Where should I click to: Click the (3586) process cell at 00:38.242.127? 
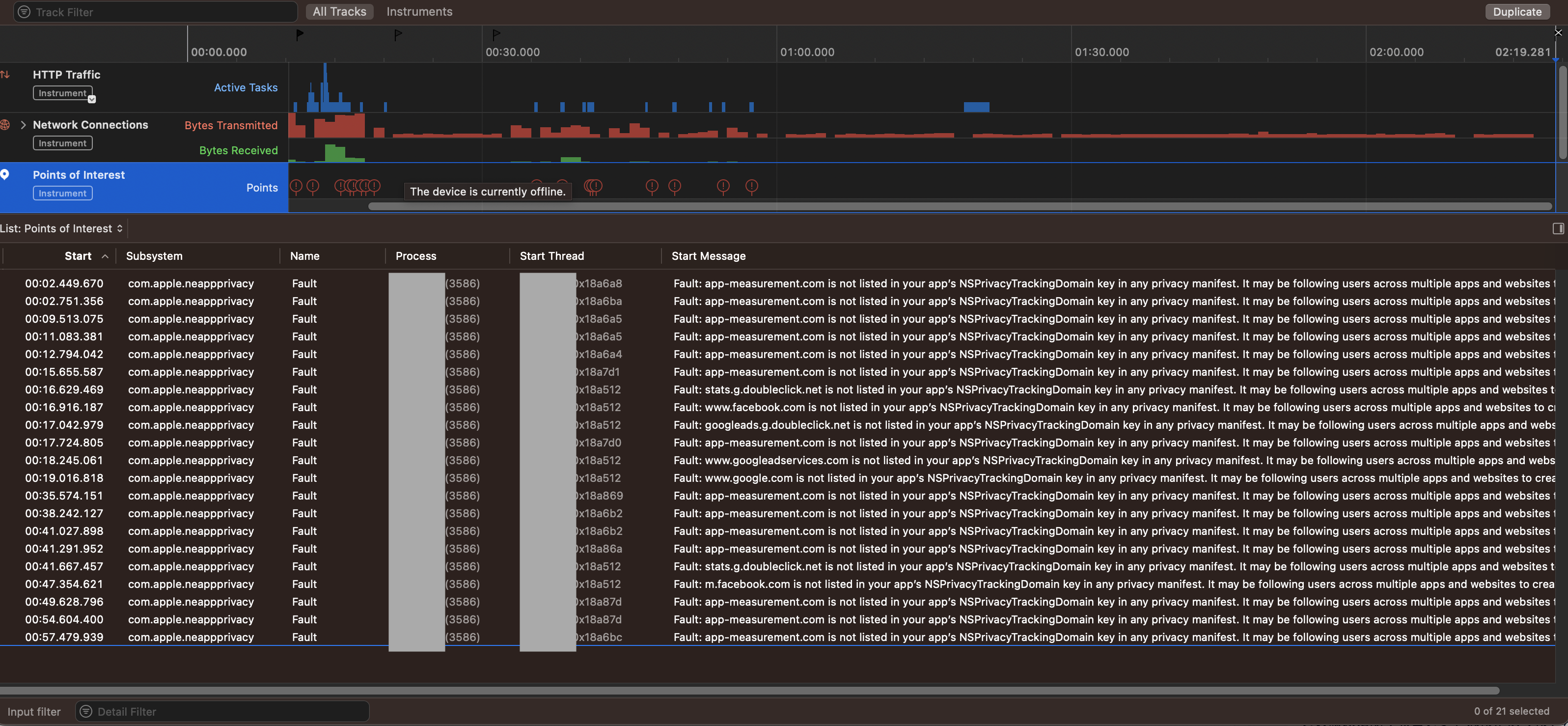click(462, 513)
